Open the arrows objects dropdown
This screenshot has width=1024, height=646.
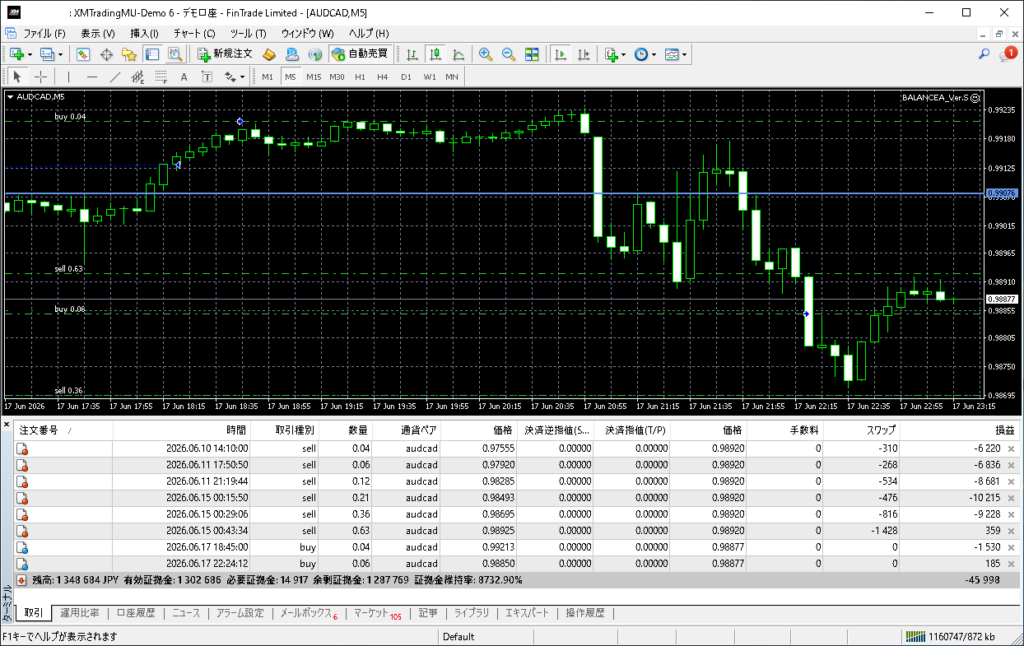234,76
